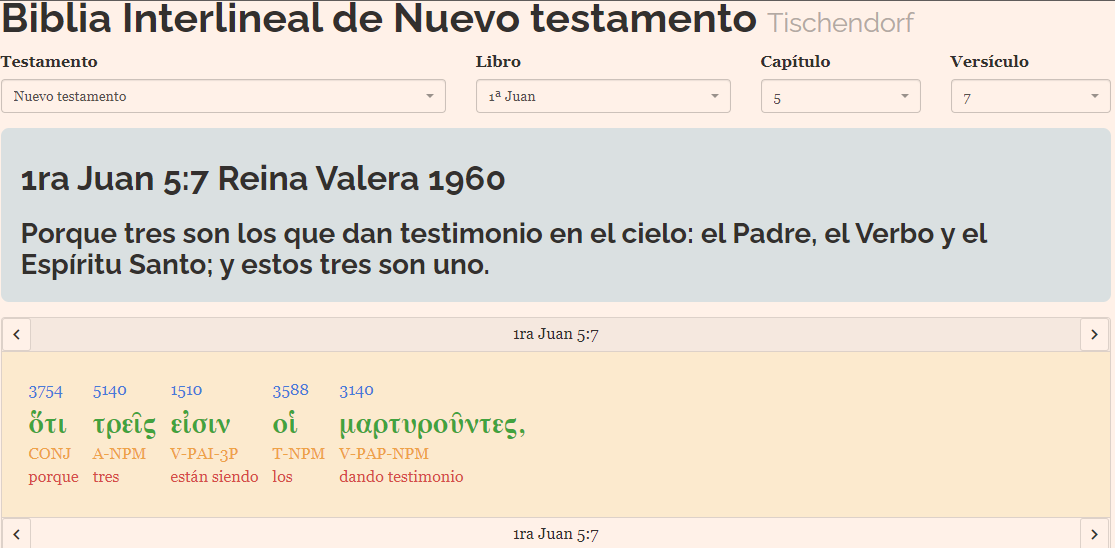Viewport: 1115px width, 548px height.
Task: Click the V-PAP-NPM morphology tag
Action: (384, 453)
